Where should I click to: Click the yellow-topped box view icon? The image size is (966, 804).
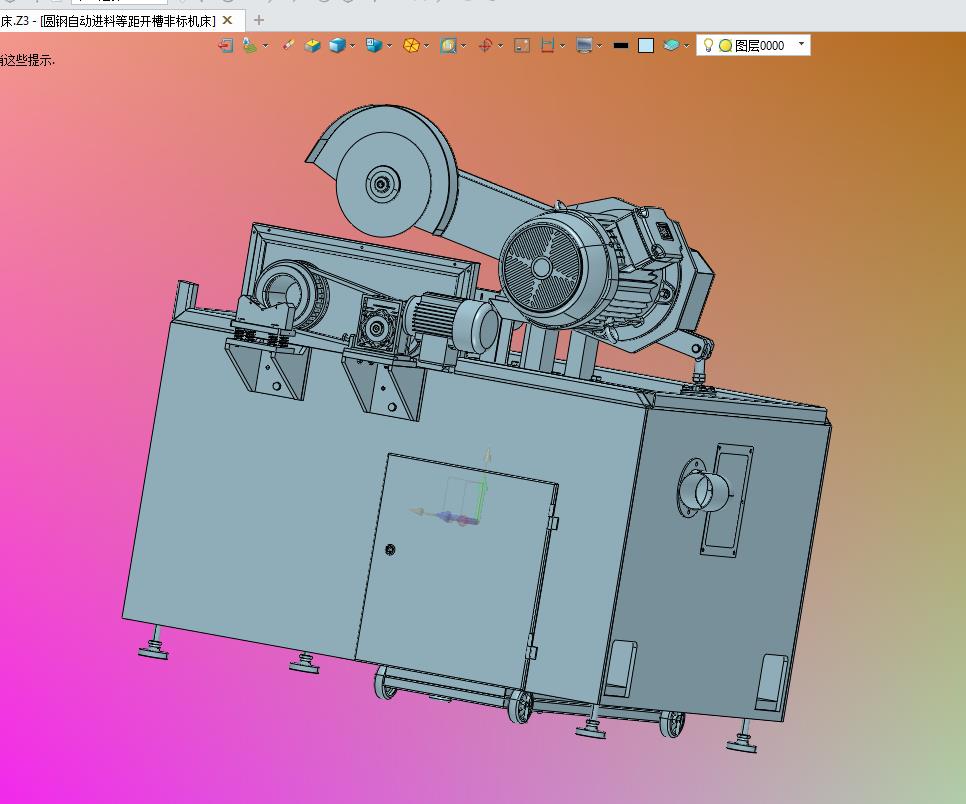coord(312,45)
